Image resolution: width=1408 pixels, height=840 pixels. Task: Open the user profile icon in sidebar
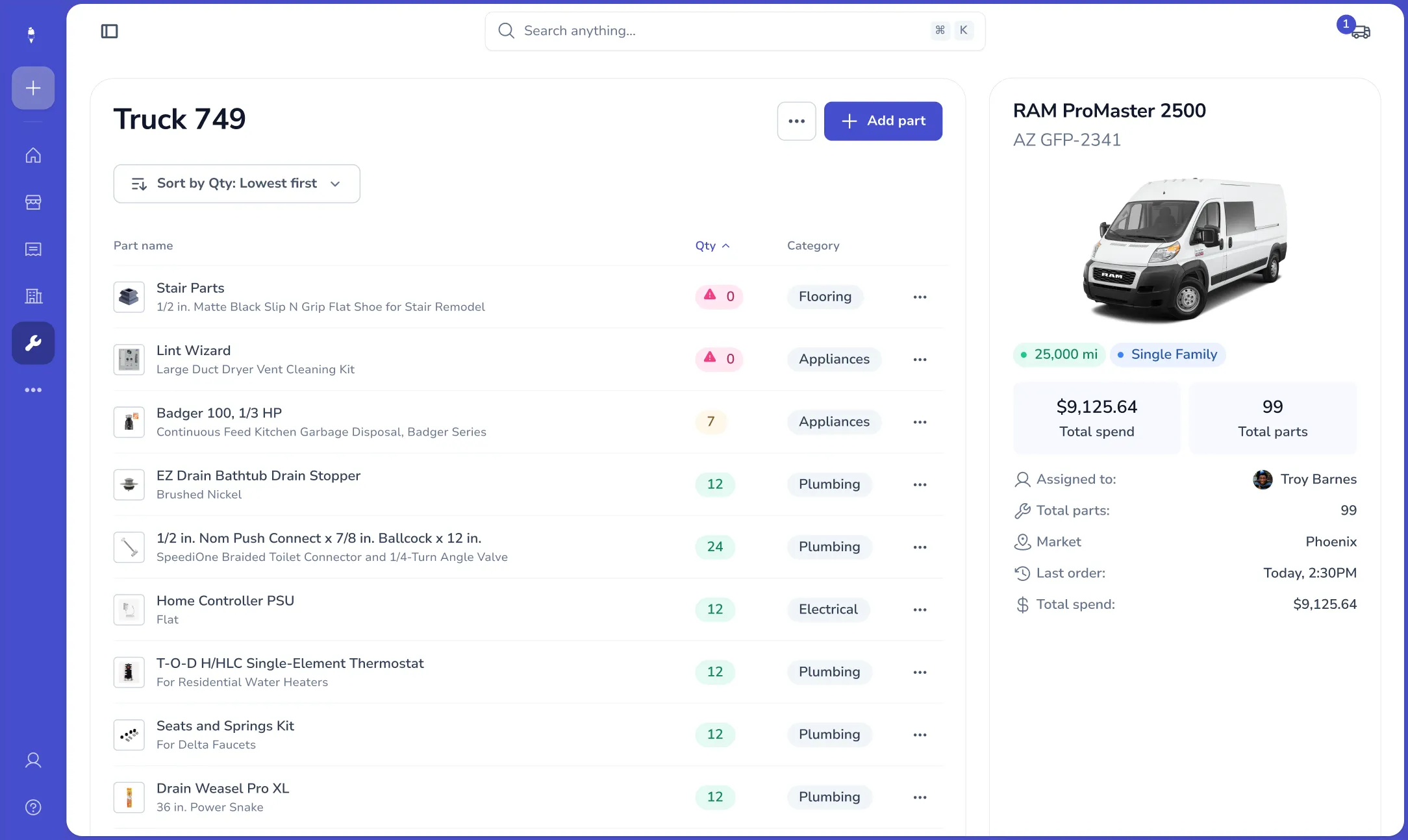coord(33,760)
